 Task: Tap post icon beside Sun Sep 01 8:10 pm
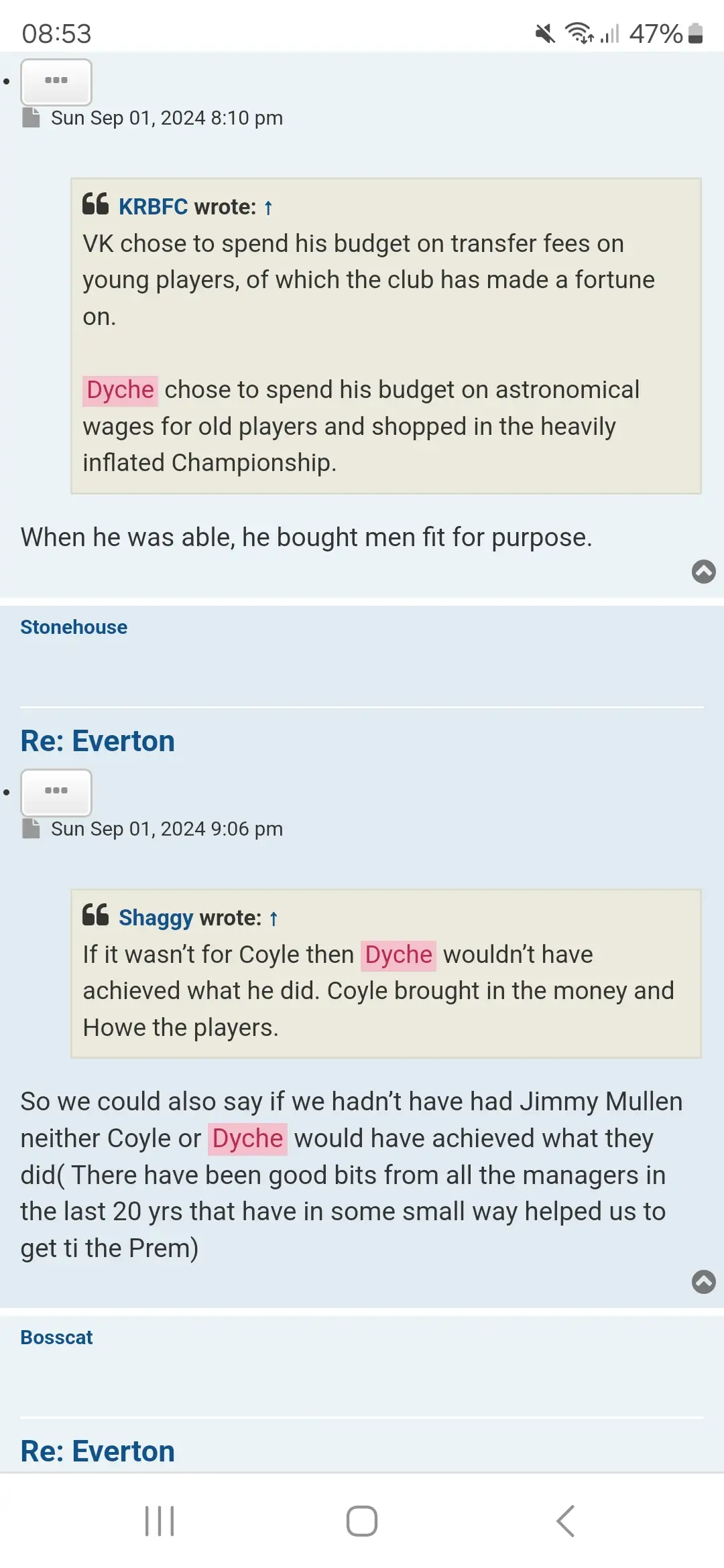(x=31, y=118)
